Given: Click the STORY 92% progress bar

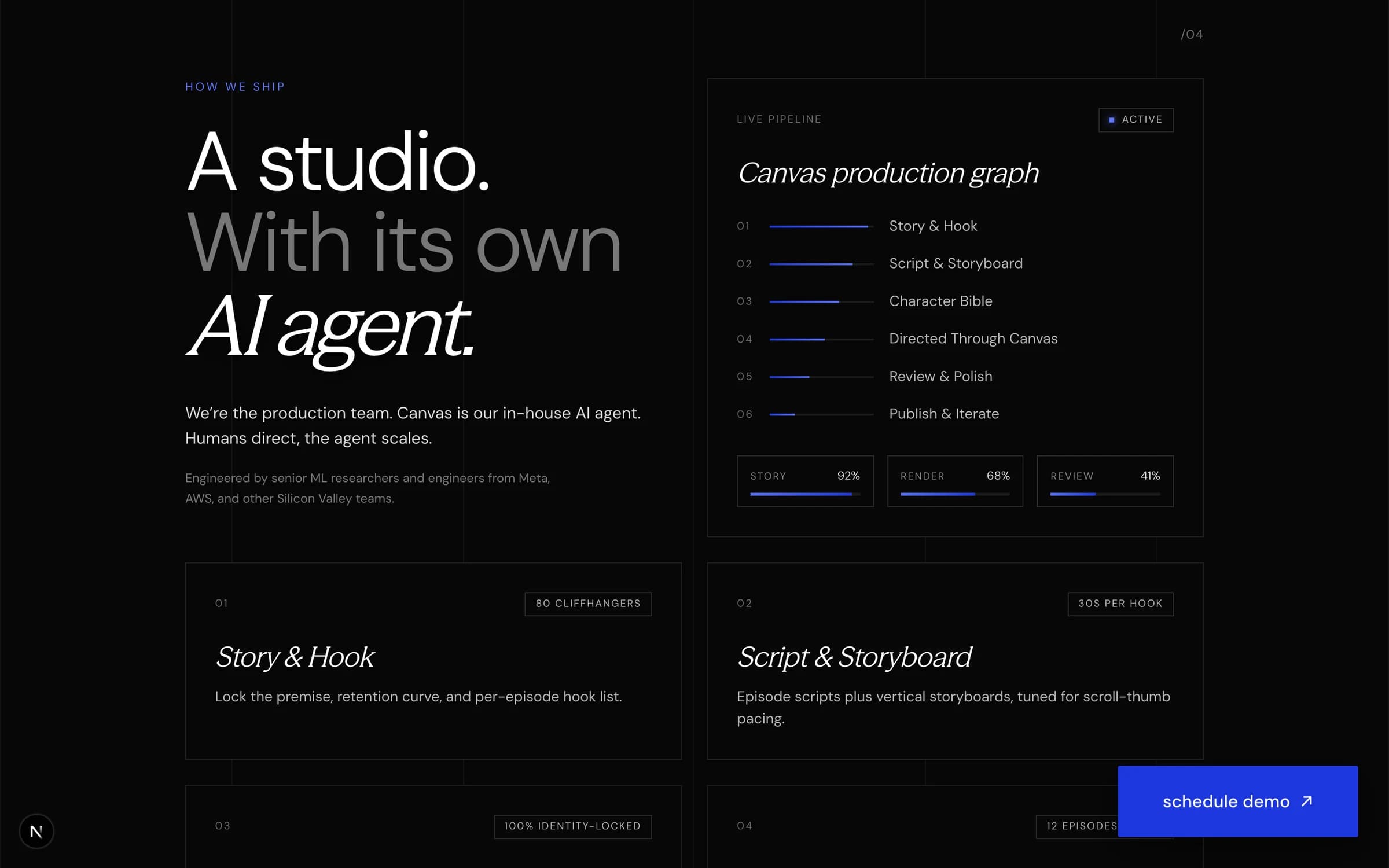Looking at the screenshot, I should (x=805, y=494).
